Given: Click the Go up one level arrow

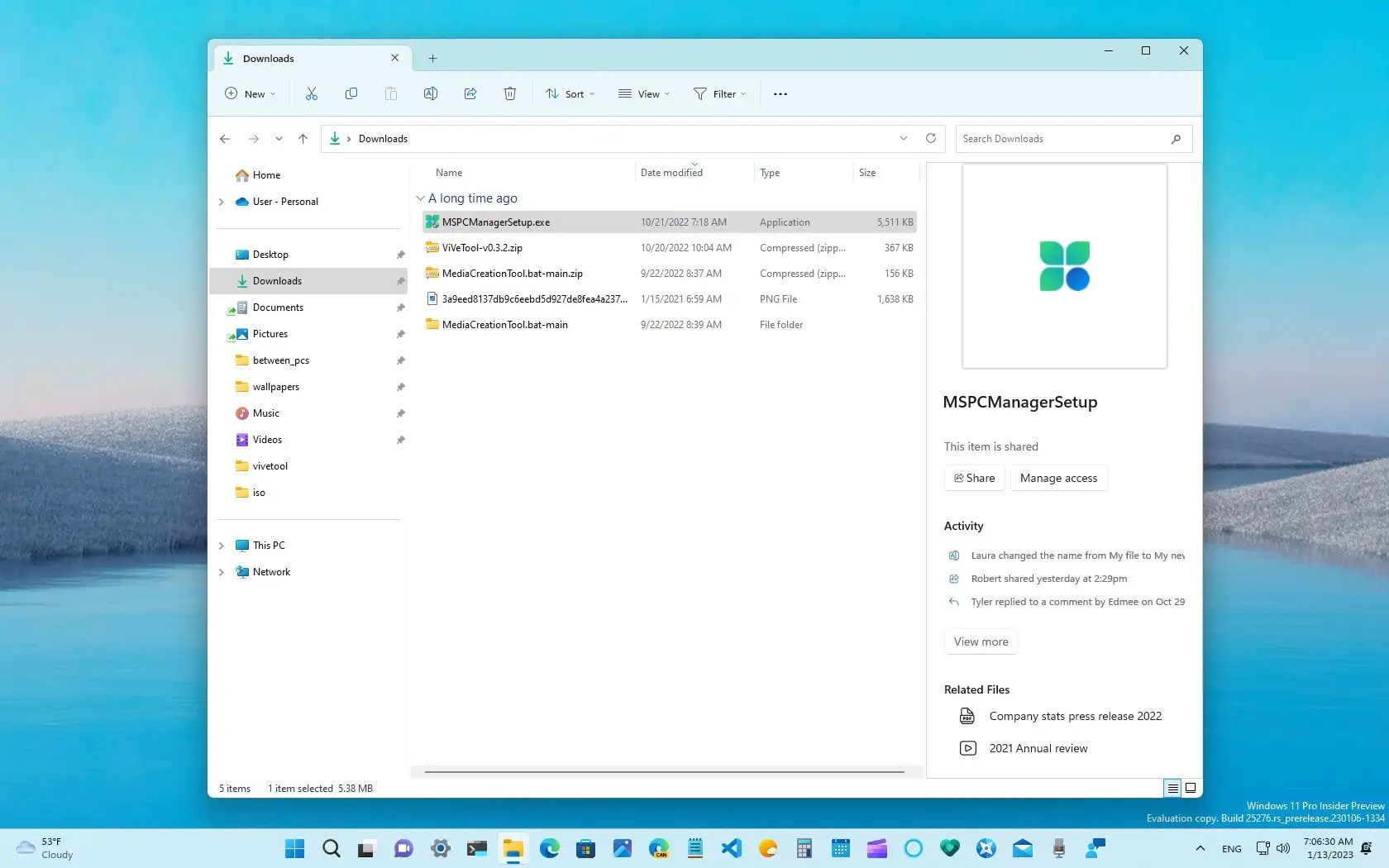Looking at the screenshot, I should tap(303, 138).
